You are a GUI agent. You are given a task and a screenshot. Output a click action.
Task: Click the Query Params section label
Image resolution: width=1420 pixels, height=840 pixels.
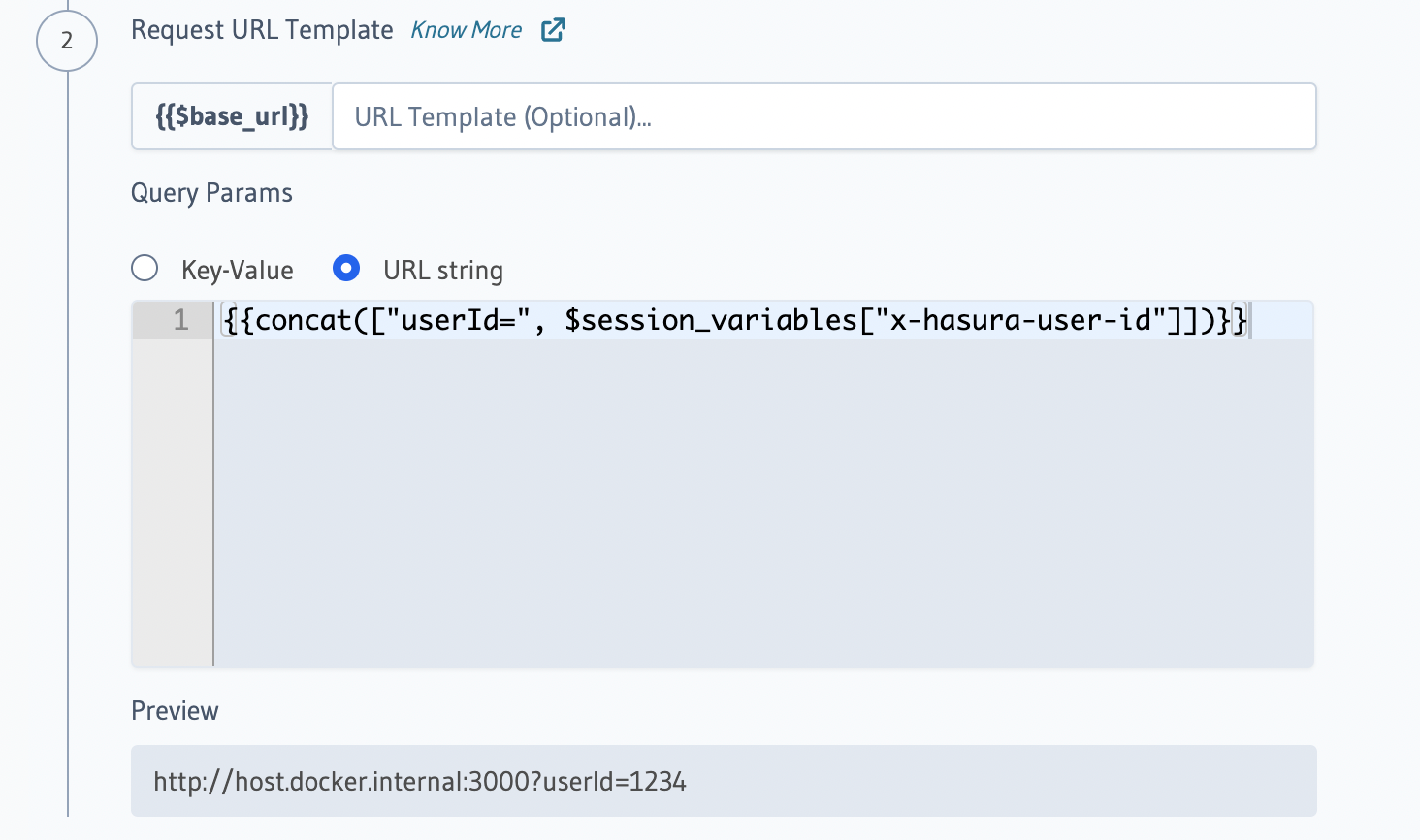pos(211,193)
